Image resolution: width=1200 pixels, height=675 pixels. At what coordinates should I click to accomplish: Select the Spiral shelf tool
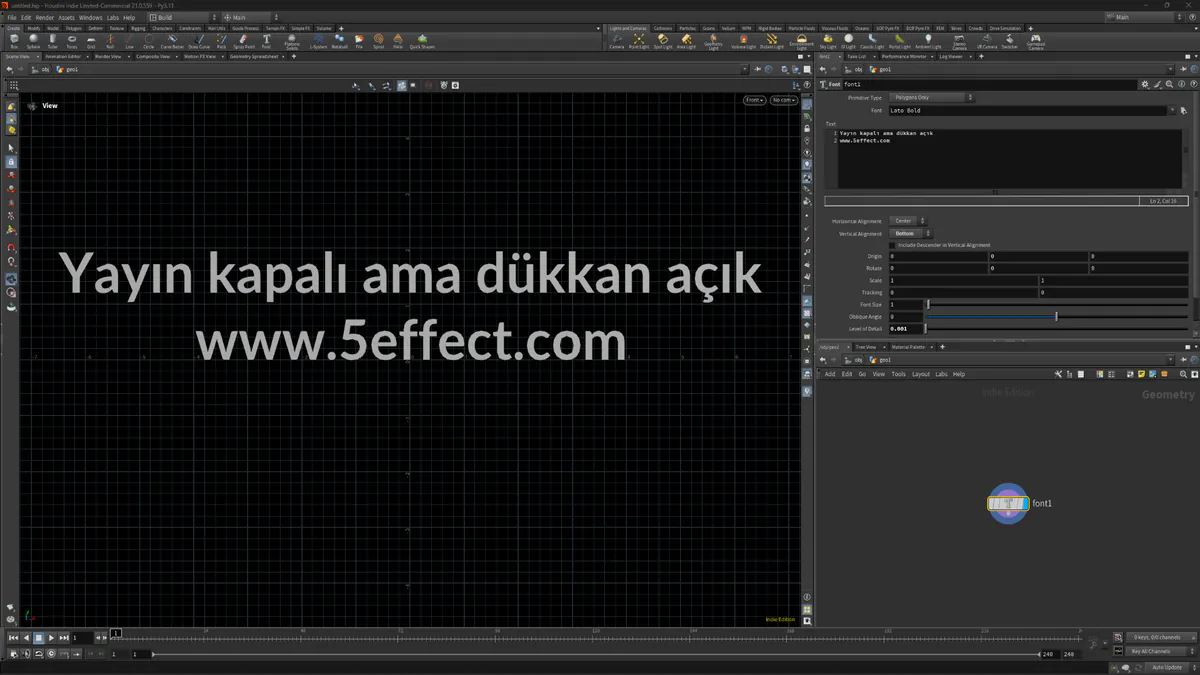point(378,41)
